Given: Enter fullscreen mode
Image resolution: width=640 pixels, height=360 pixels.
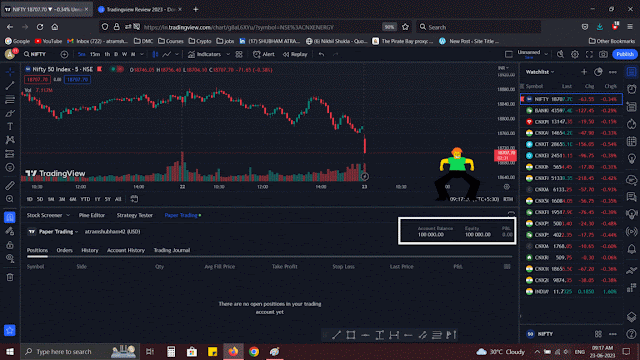Looking at the screenshot, I should tap(589, 54).
